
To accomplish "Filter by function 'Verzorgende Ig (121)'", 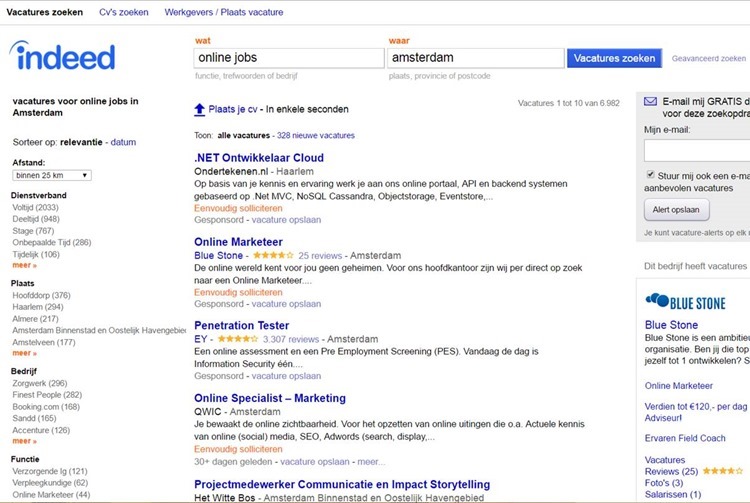I will point(50,471).
